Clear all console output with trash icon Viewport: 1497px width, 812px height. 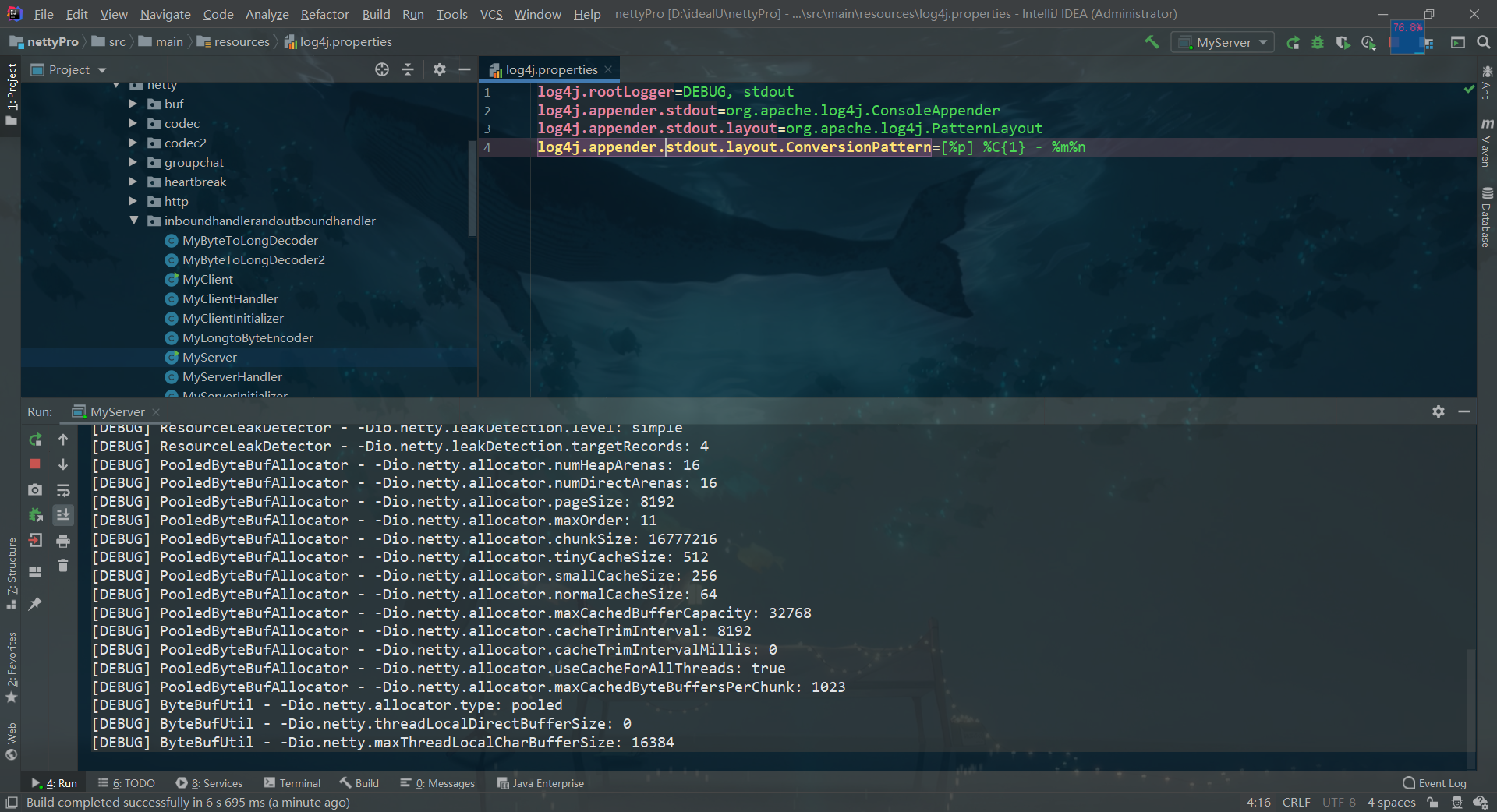pyautogui.click(x=63, y=566)
